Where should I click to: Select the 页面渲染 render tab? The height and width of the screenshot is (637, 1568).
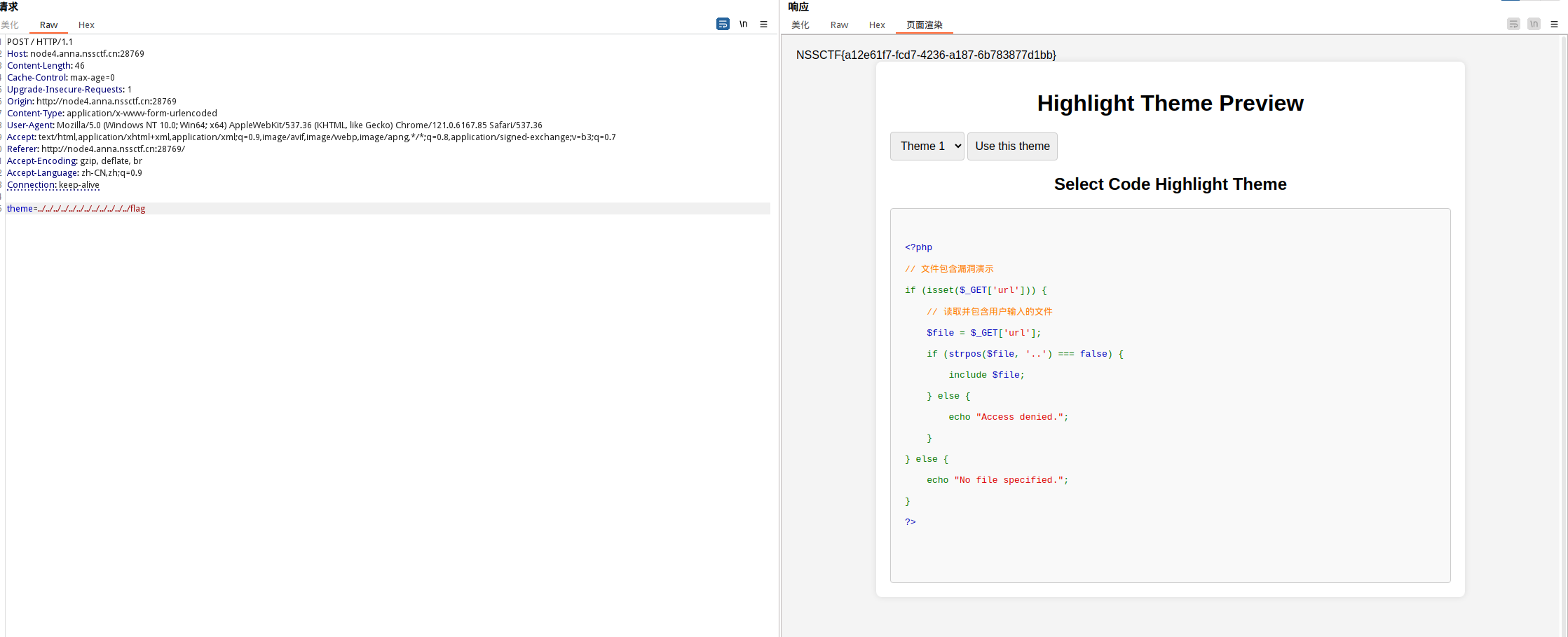[924, 25]
